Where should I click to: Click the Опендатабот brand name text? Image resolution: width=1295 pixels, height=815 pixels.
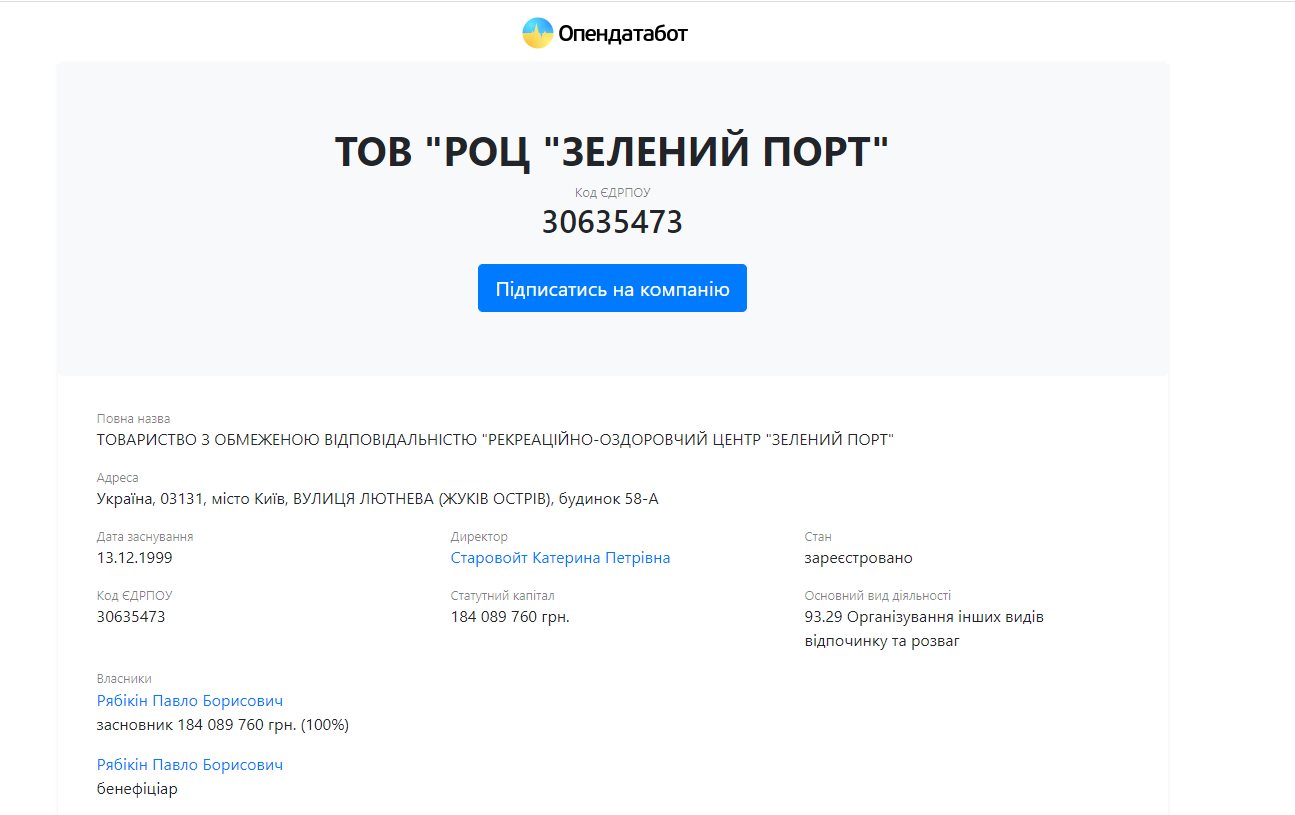[x=623, y=35]
